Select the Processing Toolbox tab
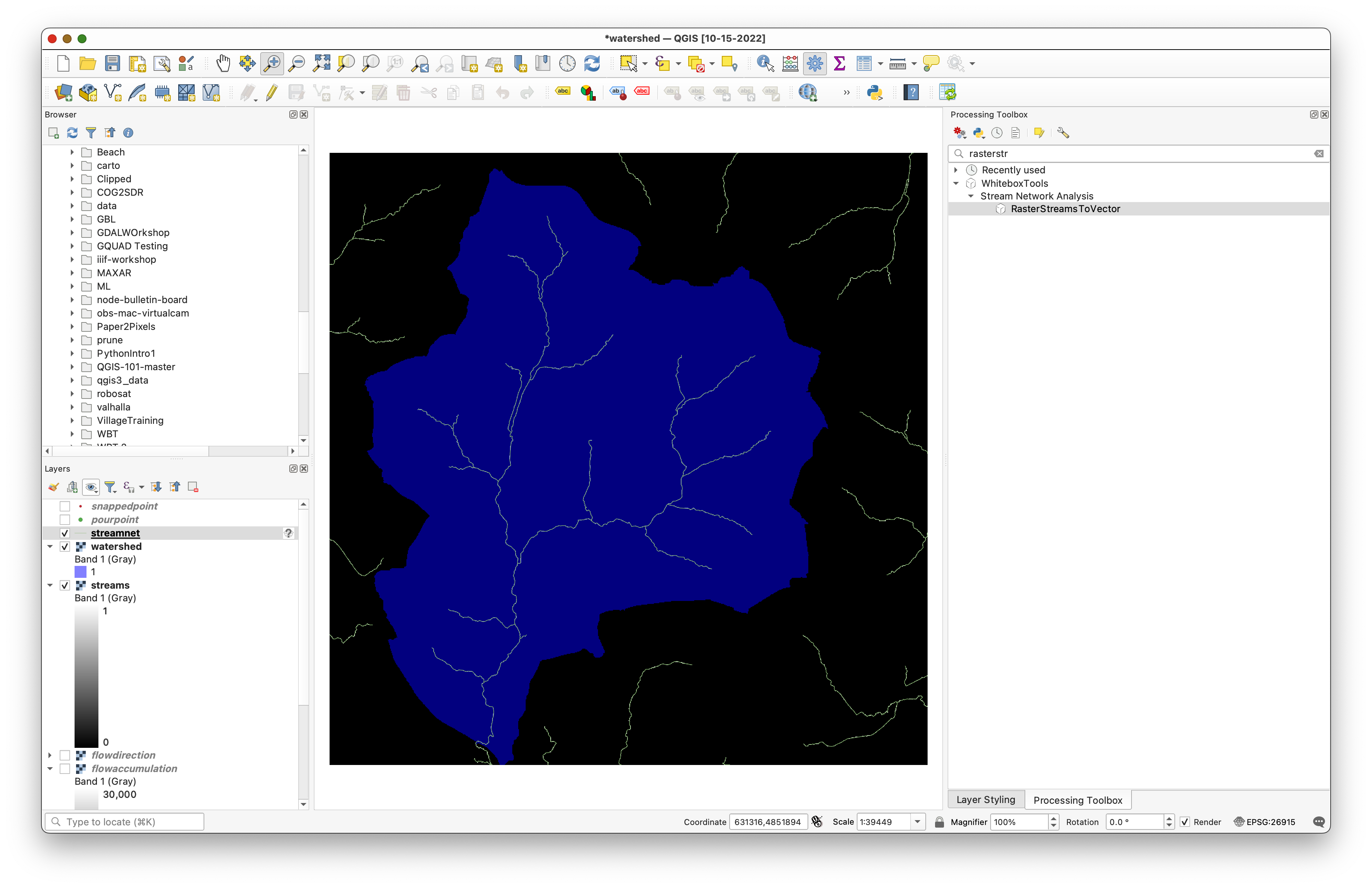 click(x=1077, y=800)
